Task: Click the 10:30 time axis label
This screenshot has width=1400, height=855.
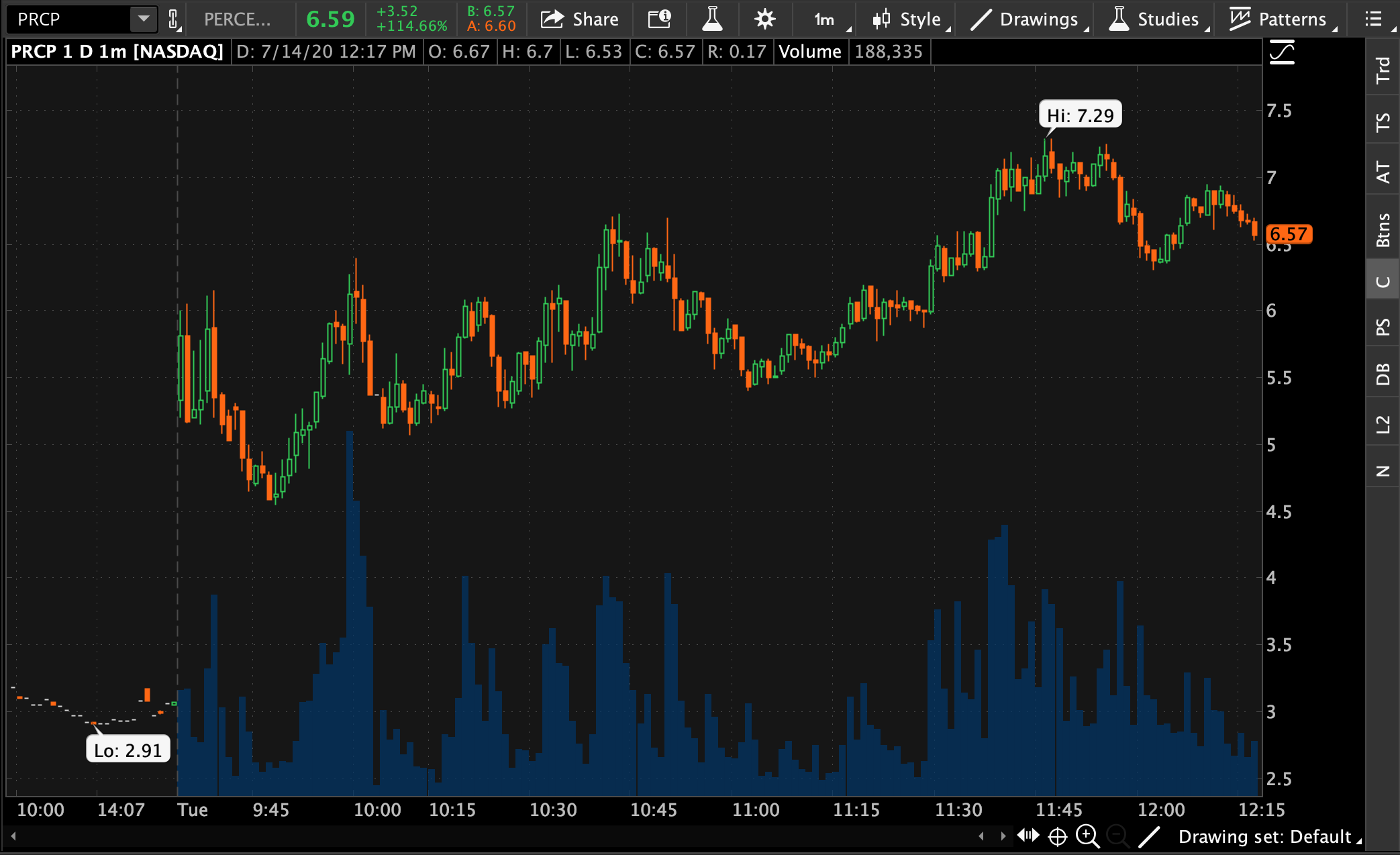Action: [x=553, y=810]
